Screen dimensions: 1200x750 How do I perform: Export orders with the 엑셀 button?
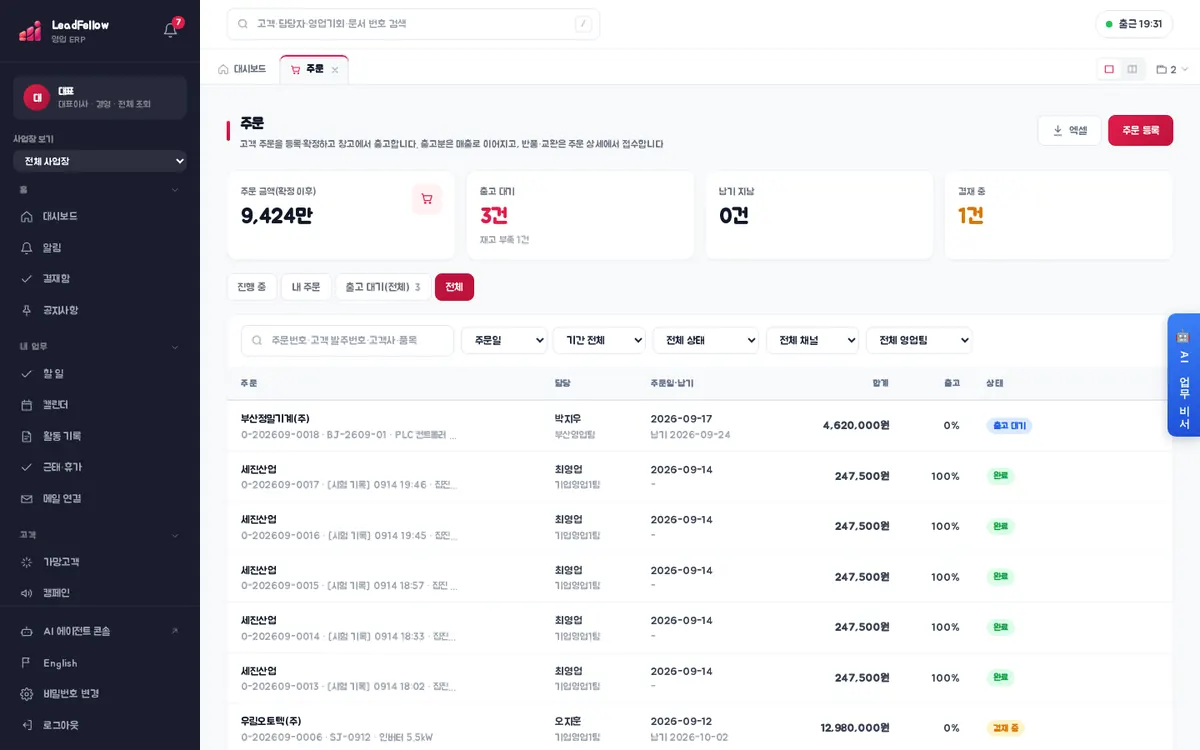[x=1069, y=130]
